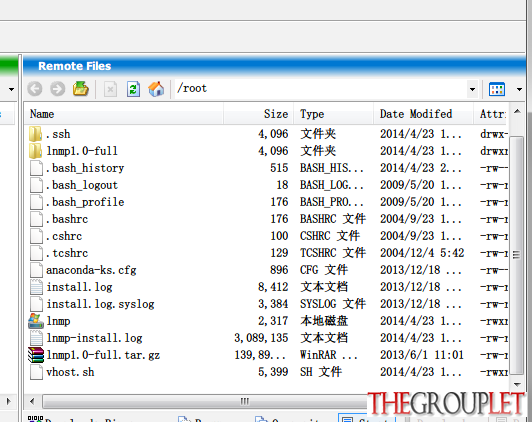The width and height of the screenshot is (532, 422).
Task: Click the '.ssh' file name
Action: click(x=58, y=134)
